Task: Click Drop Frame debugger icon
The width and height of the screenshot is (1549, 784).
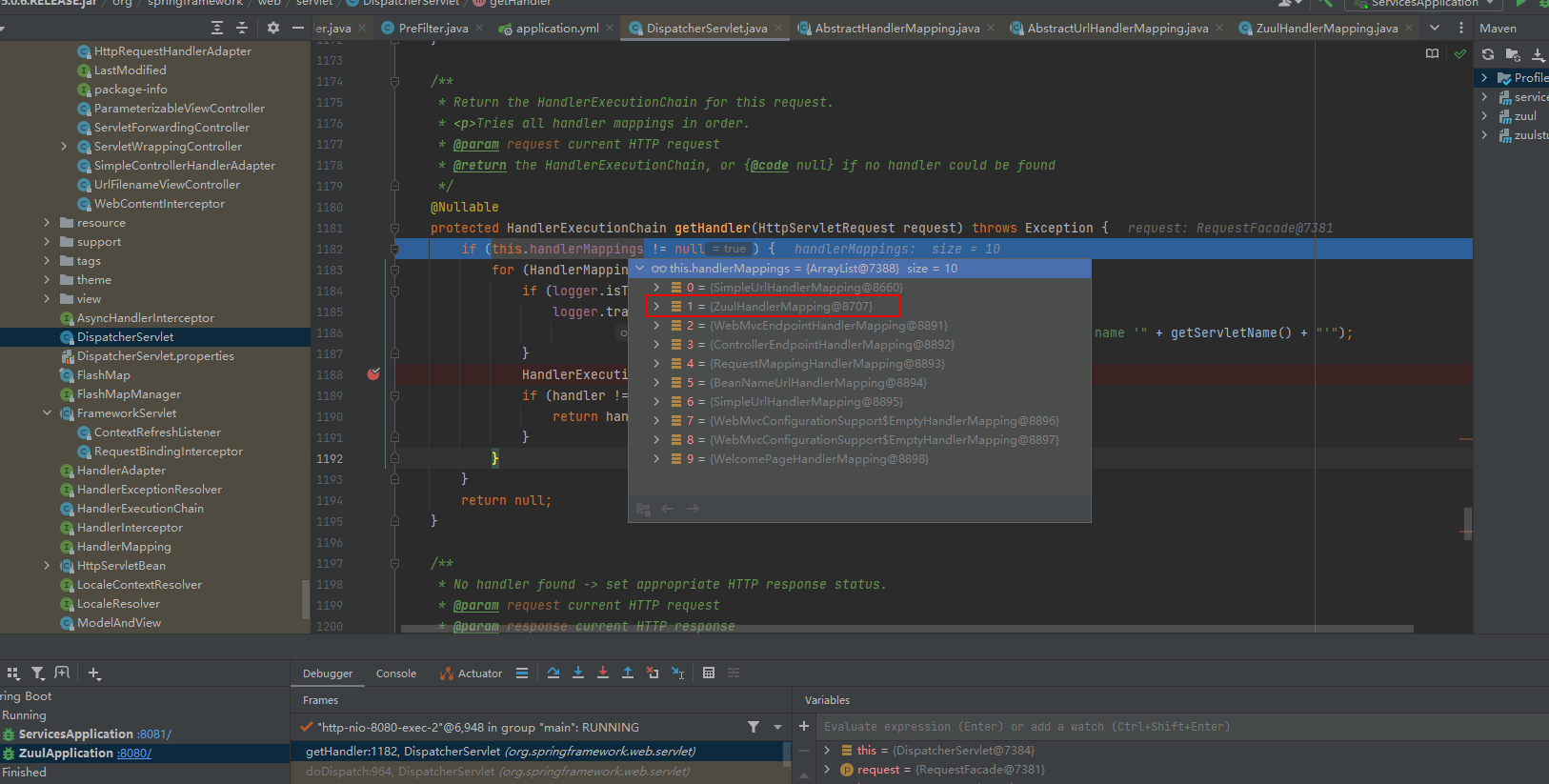Action: click(653, 673)
